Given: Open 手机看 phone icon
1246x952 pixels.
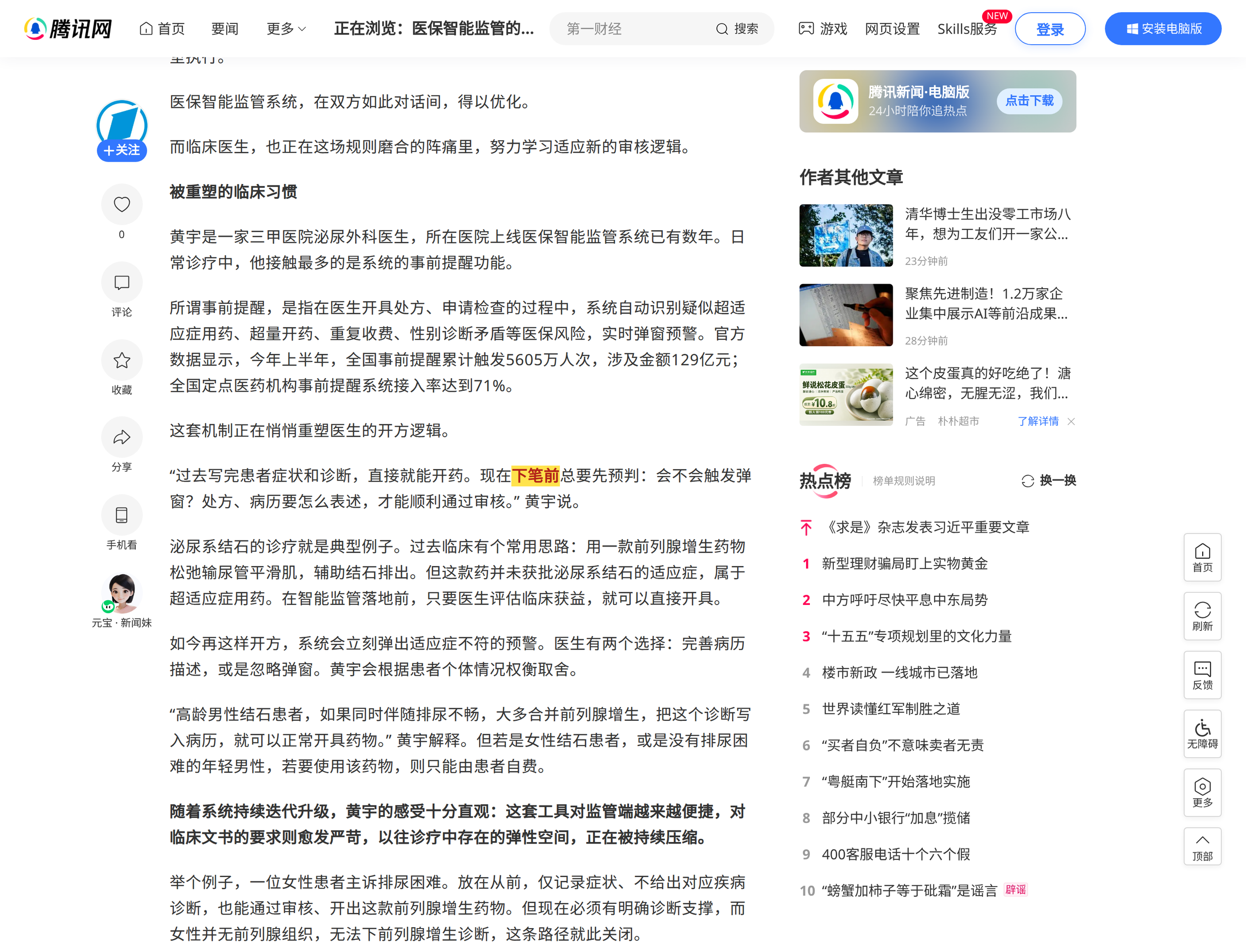Looking at the screenshot, I should point(121,515).
